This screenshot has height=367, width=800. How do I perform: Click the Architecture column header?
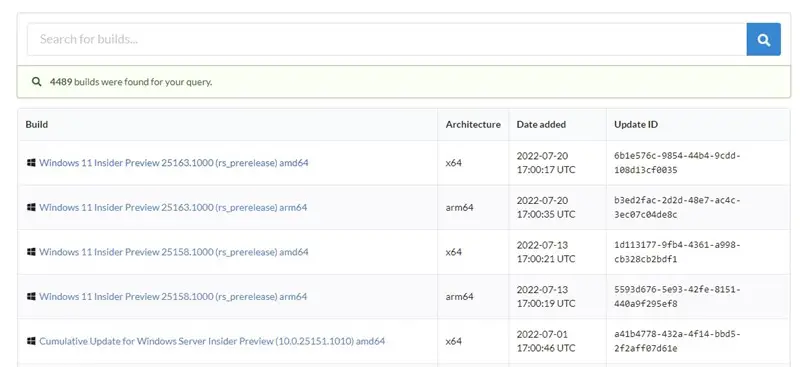point(473,125)
